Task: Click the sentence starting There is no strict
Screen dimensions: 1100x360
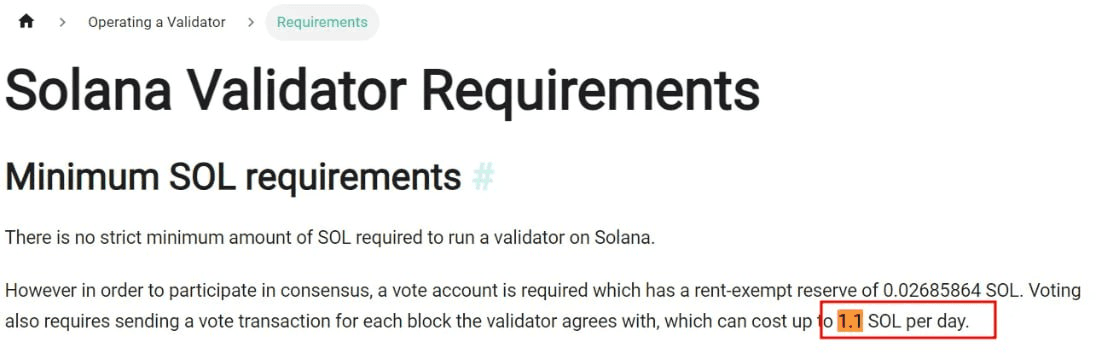Action: (x=330, y=237)
